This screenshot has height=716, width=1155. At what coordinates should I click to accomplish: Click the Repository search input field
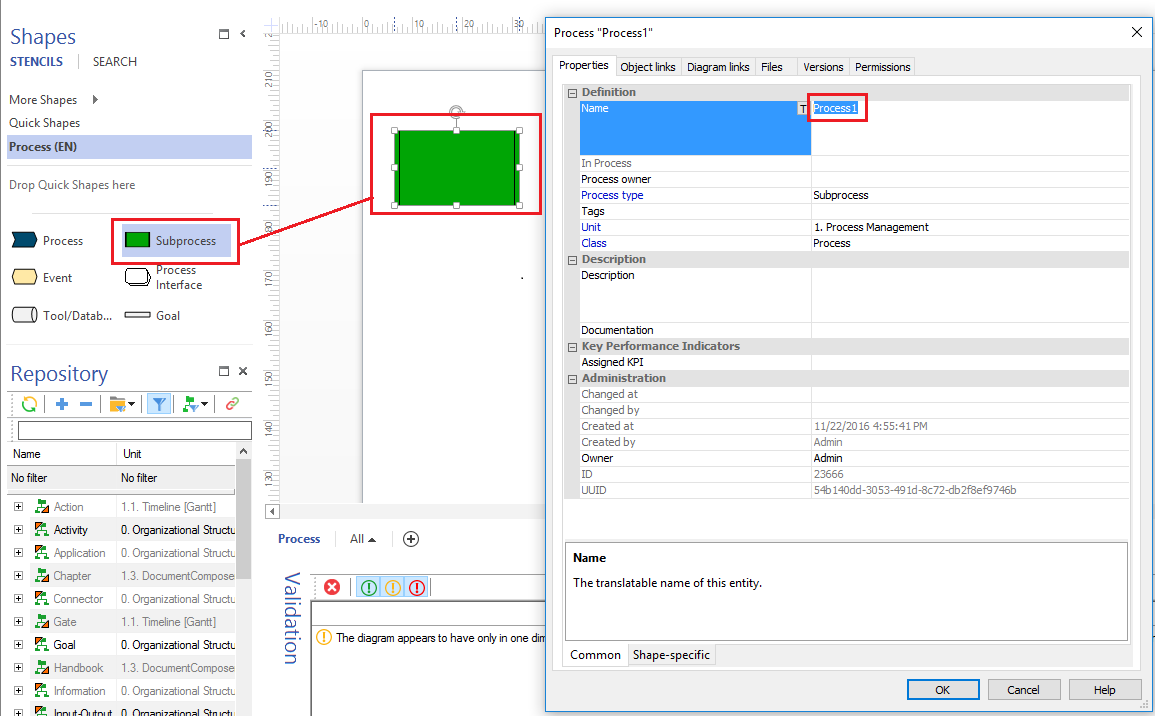(x=135, y=430)
